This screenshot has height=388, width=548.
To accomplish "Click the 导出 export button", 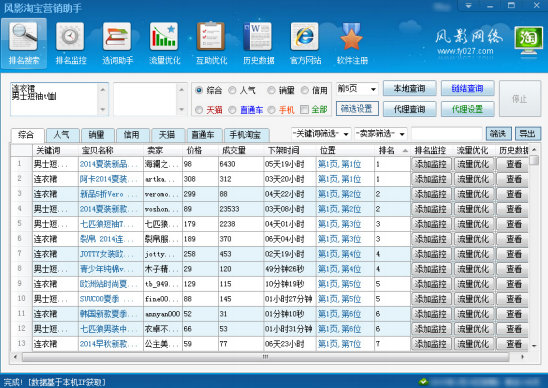I will (528, 134).
